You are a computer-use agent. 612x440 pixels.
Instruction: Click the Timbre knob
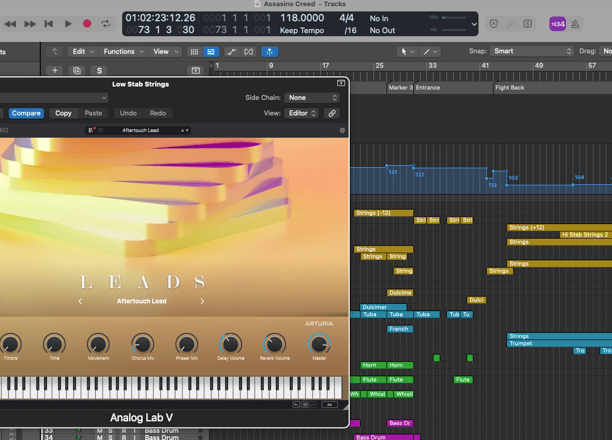11,344
